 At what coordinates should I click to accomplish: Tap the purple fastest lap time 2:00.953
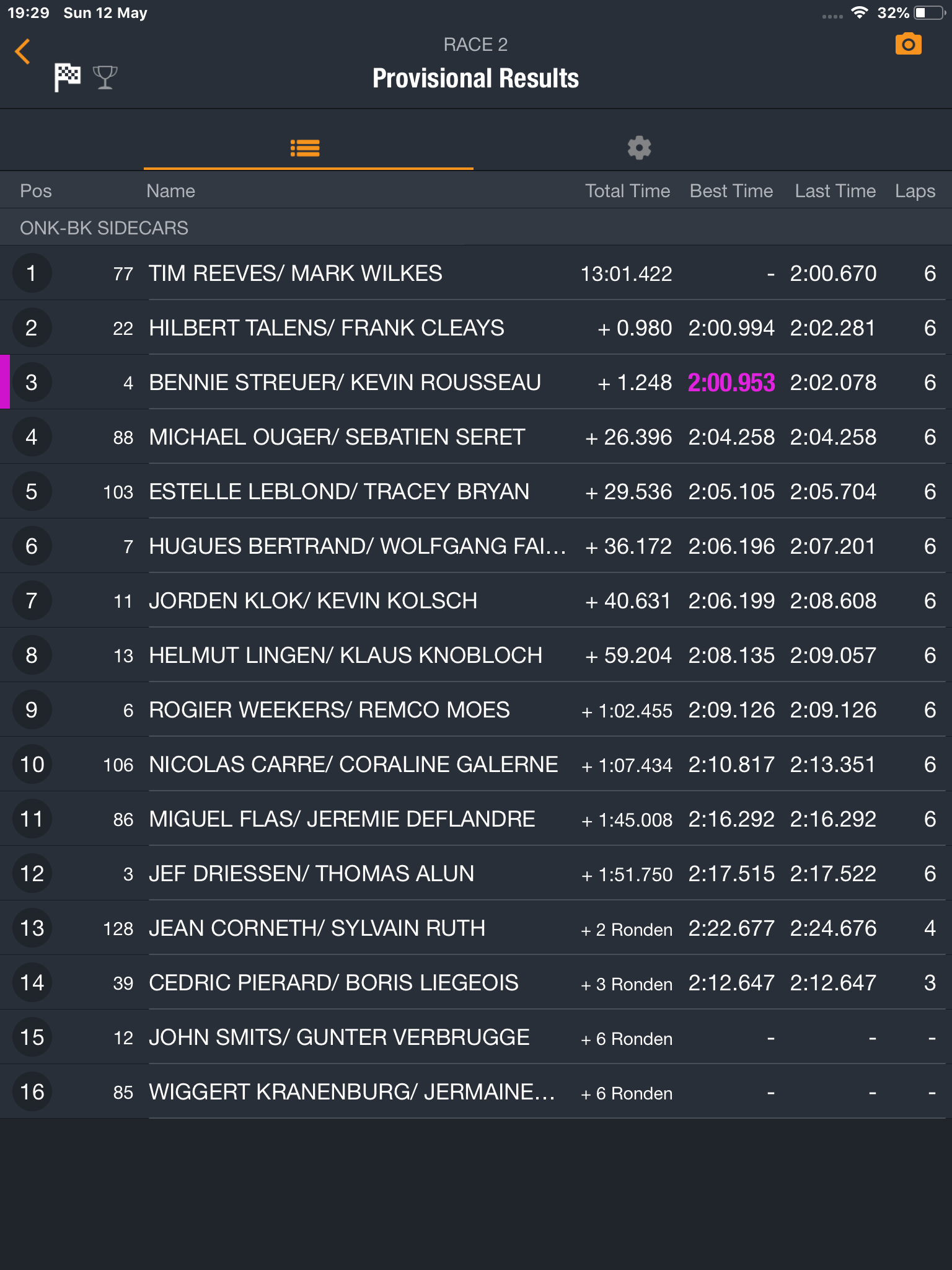731,383
